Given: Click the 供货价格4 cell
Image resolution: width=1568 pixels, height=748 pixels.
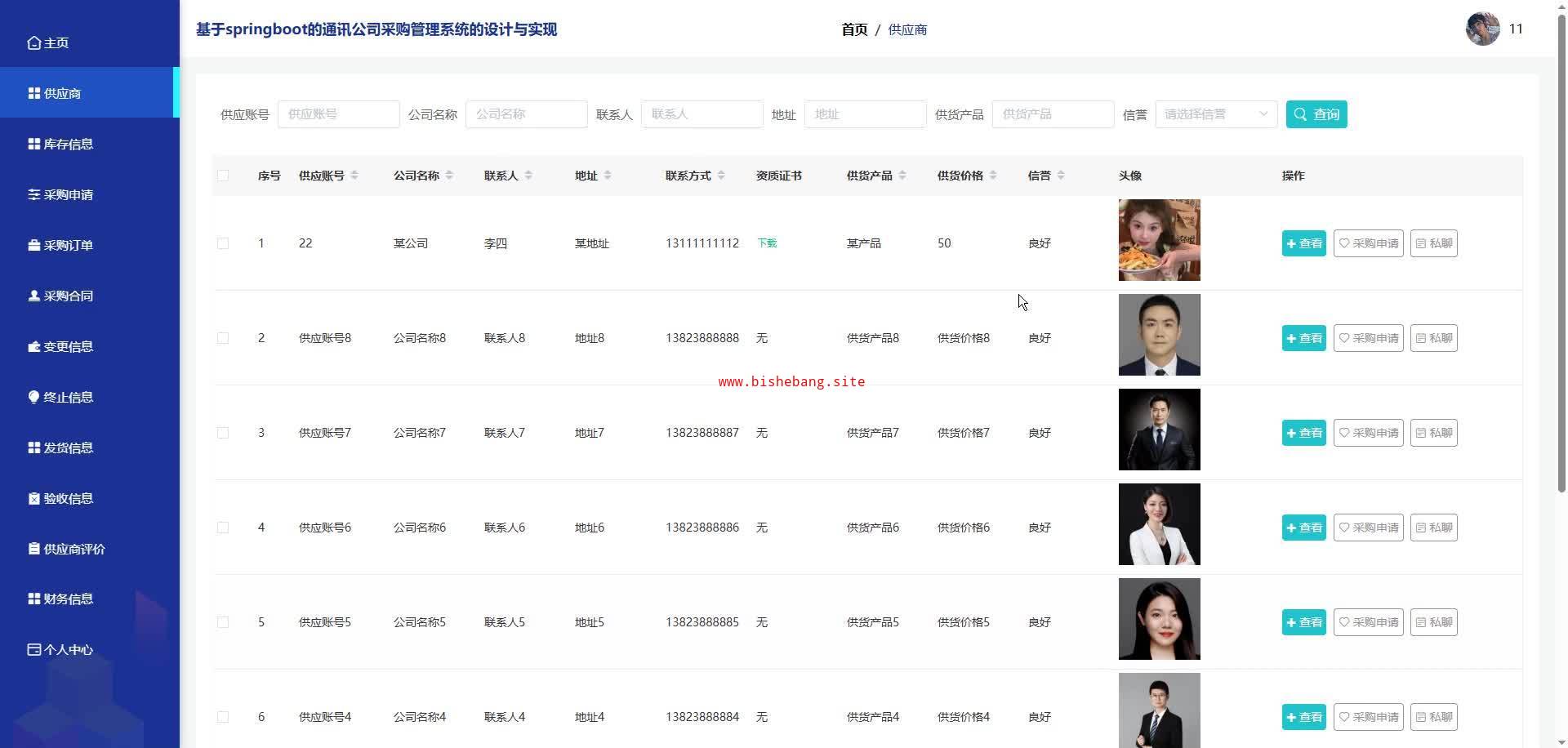Looking at the screenshot, I should 964,717.
